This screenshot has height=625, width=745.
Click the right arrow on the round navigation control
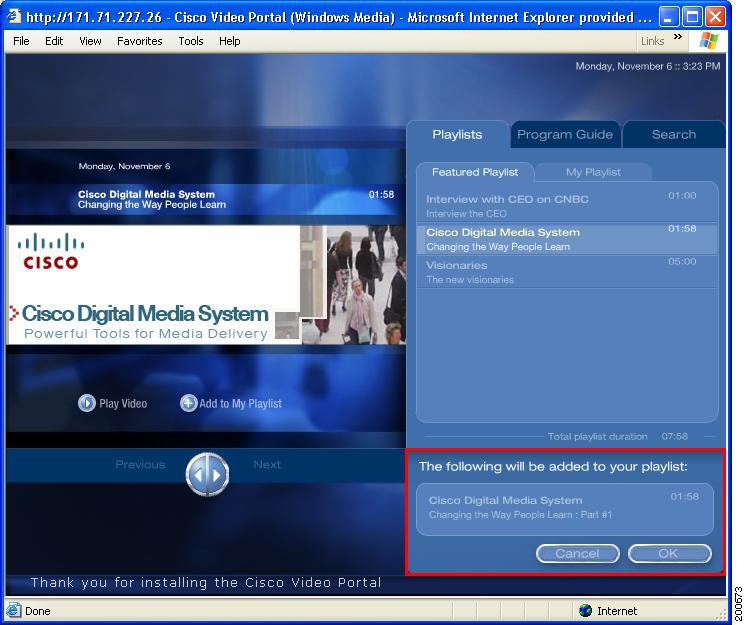216,475
